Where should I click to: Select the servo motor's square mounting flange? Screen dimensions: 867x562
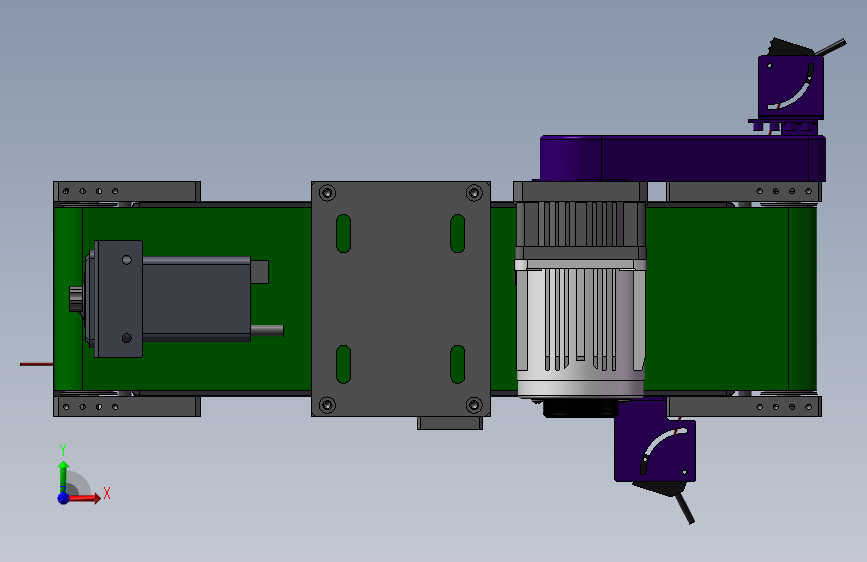pyautogui.click(x=118, y=299)
